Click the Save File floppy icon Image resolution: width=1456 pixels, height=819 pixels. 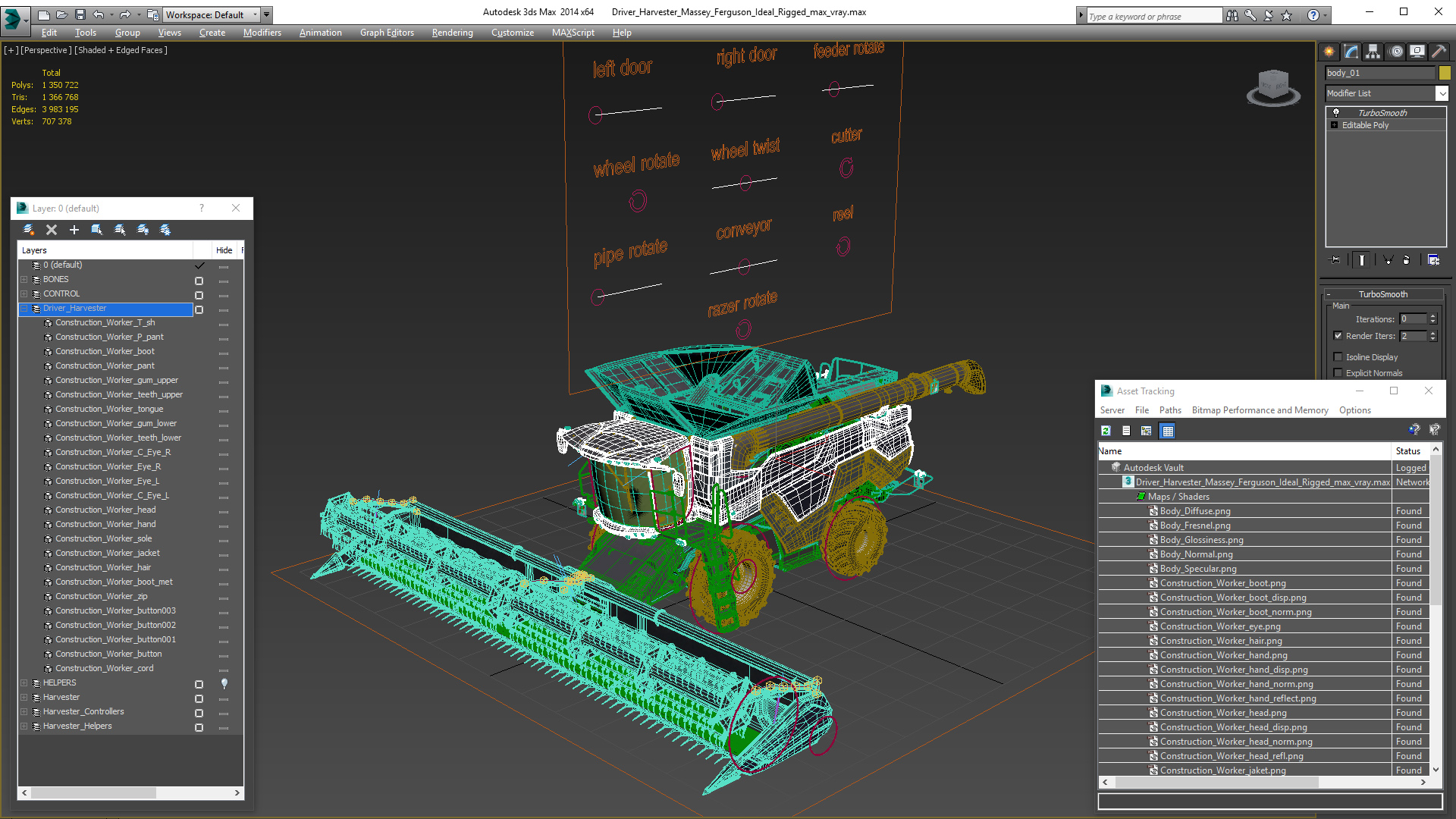coord(79,14)
